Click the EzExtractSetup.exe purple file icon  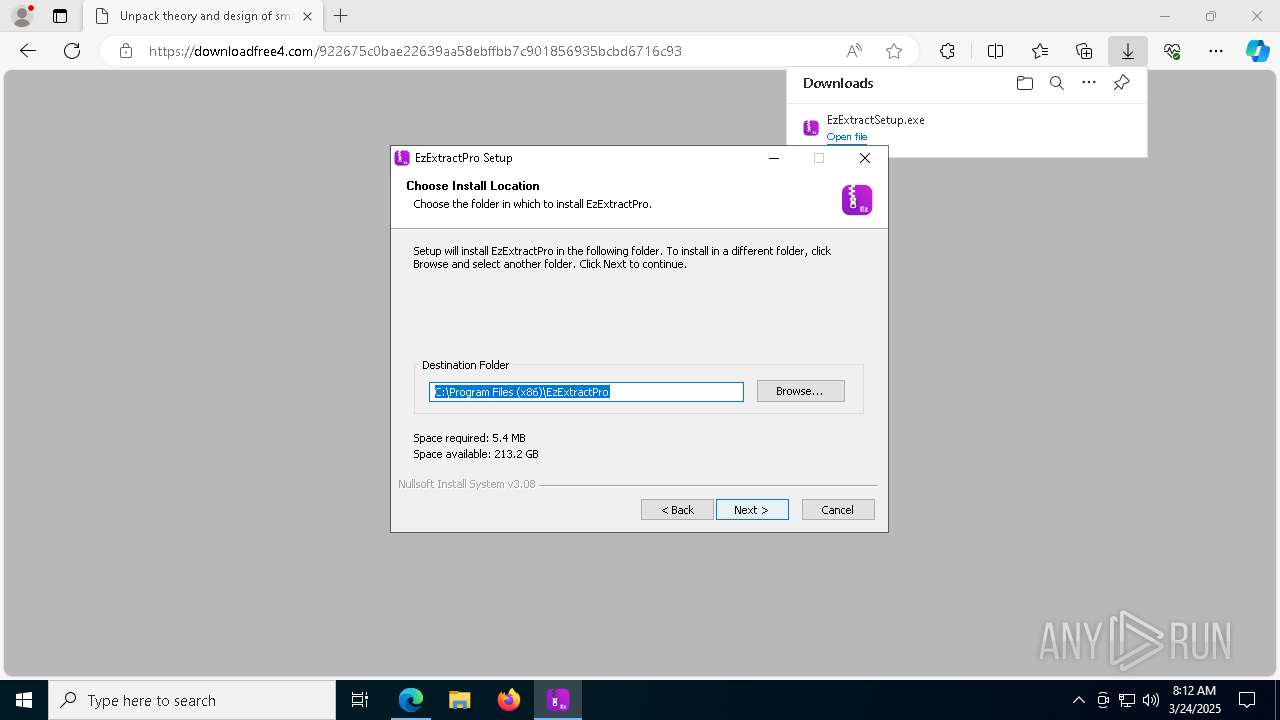tap(811, 128)
